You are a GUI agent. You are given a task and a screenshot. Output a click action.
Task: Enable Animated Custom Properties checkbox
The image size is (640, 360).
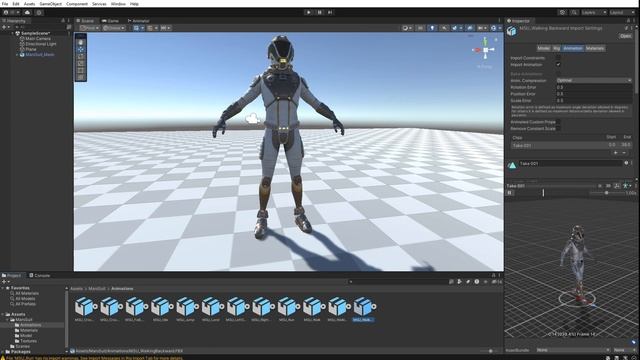click(x=558, y=122)
